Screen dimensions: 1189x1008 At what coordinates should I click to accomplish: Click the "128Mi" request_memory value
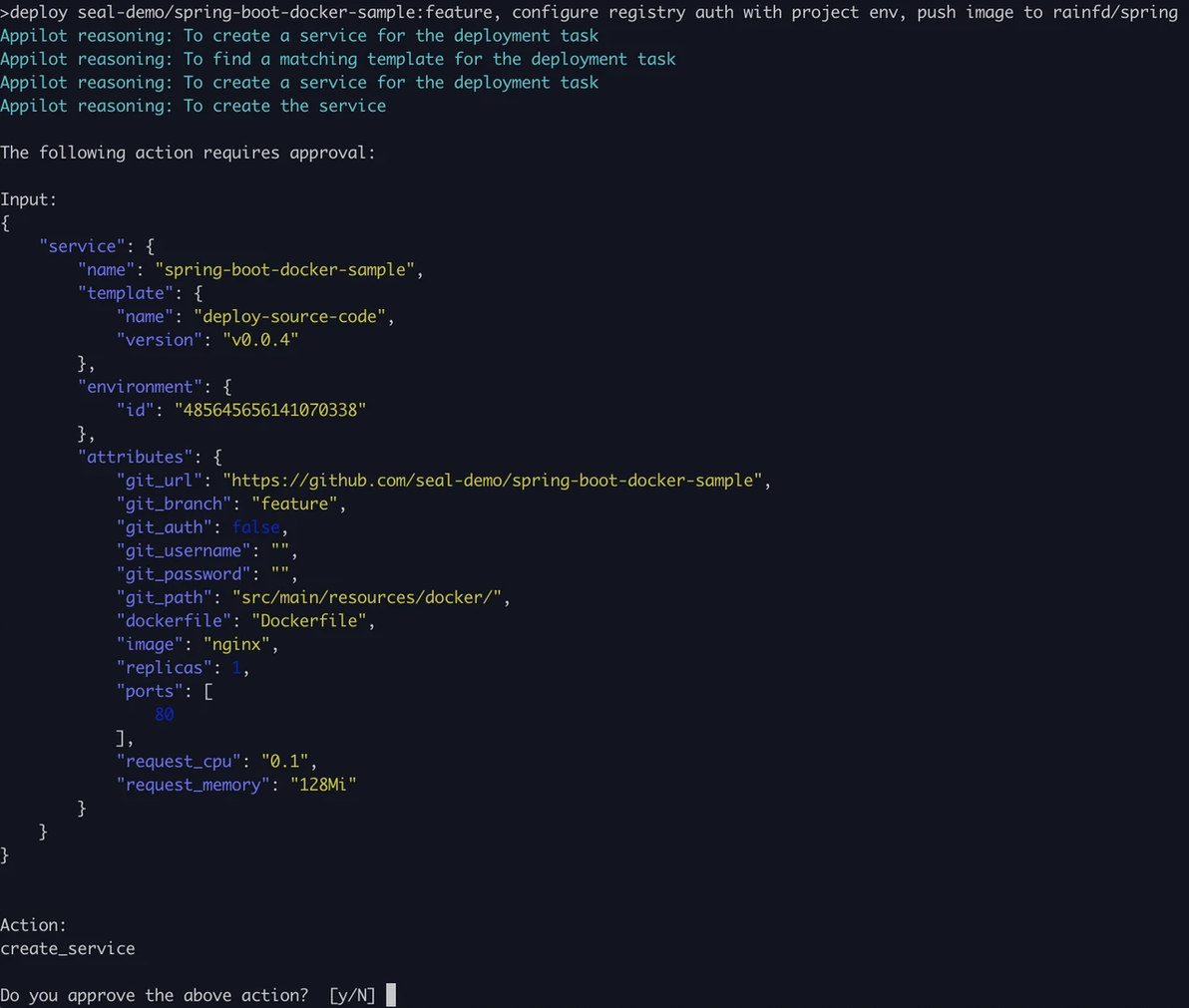pos(323,785)
